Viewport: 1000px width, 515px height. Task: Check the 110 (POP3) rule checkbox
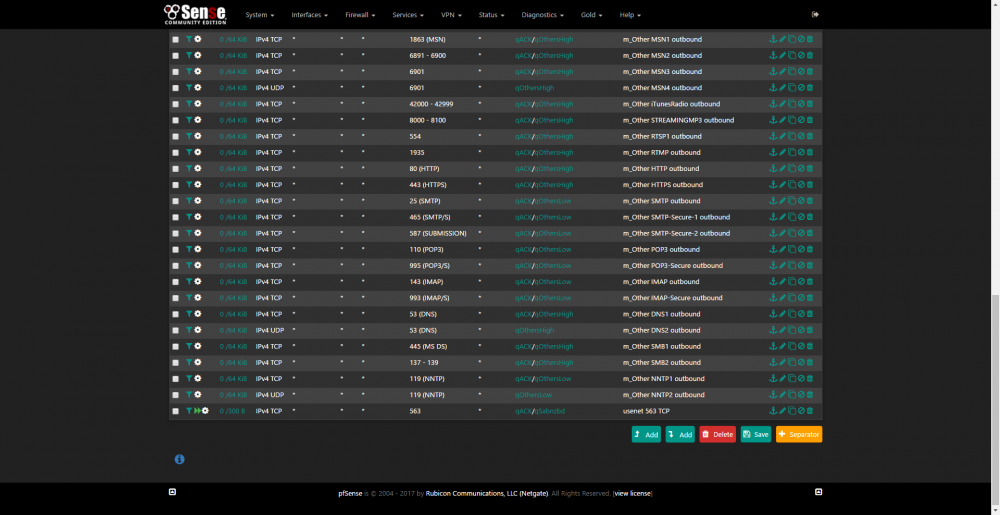[175, 249]
